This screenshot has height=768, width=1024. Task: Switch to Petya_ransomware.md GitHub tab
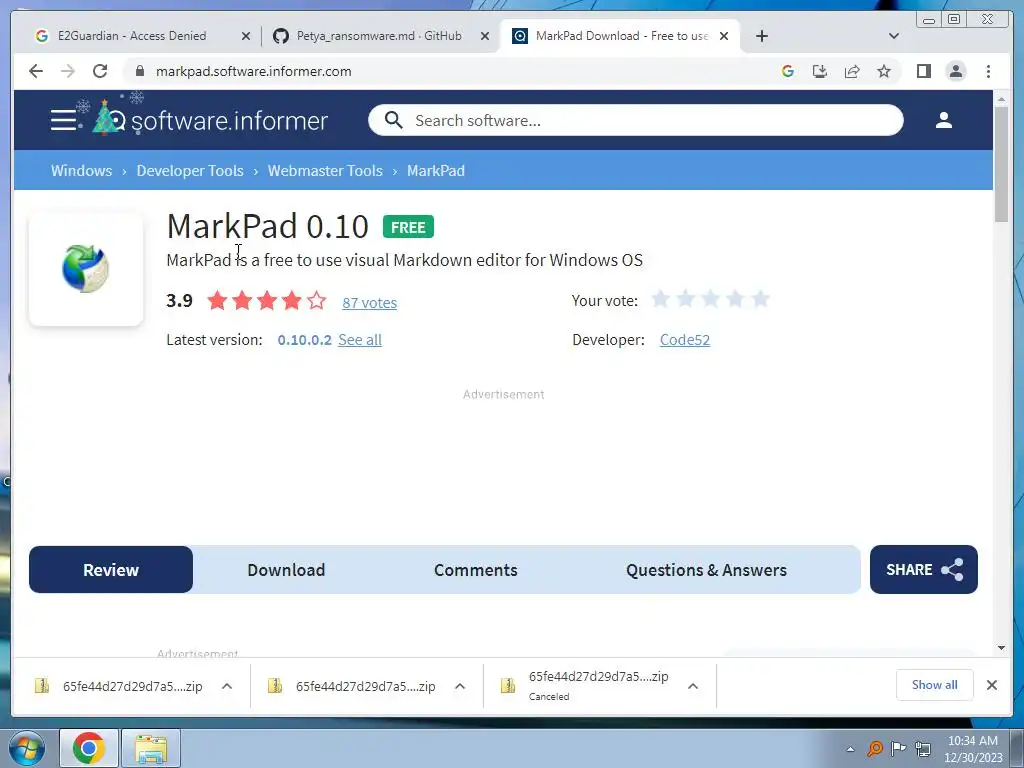(379, 36)
